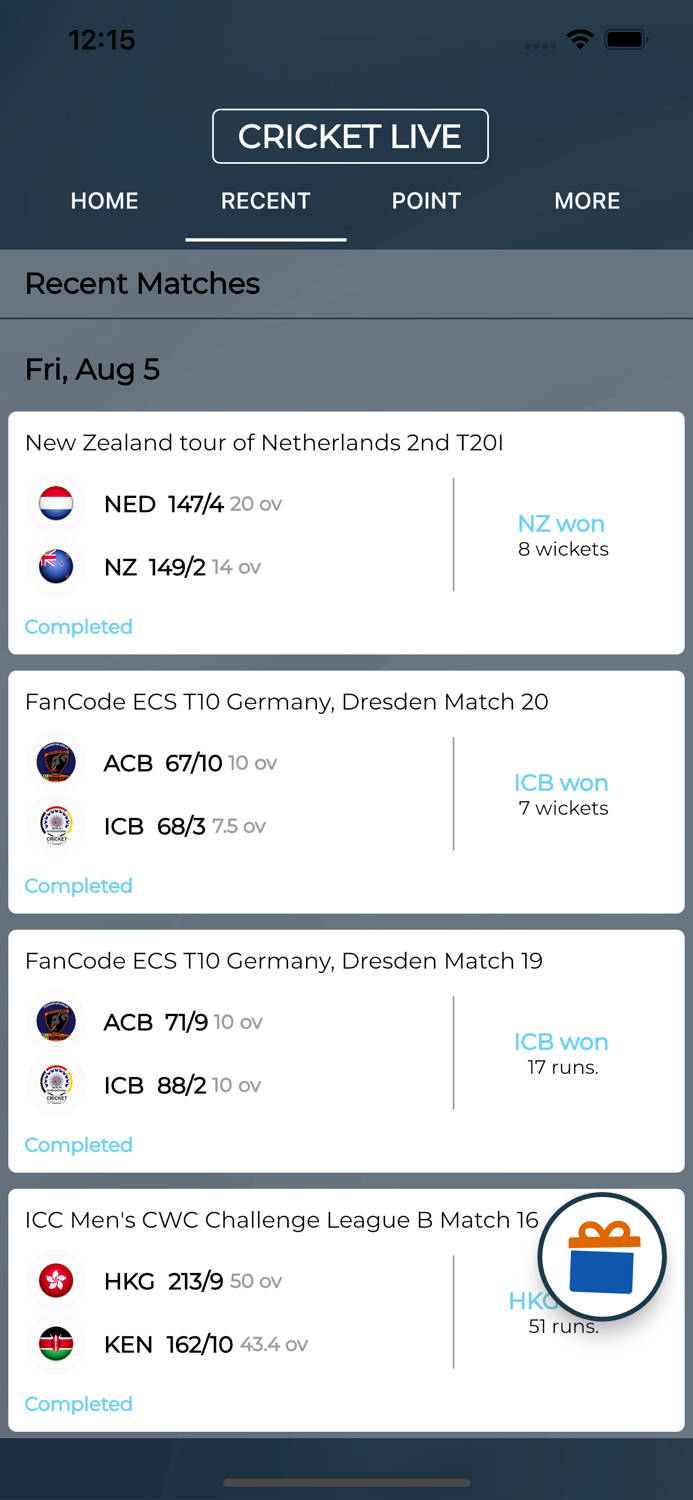The image size is (693, 1500).
Task: Open the ICC CWC Challenge League match card
Action: pos(300,1300)
